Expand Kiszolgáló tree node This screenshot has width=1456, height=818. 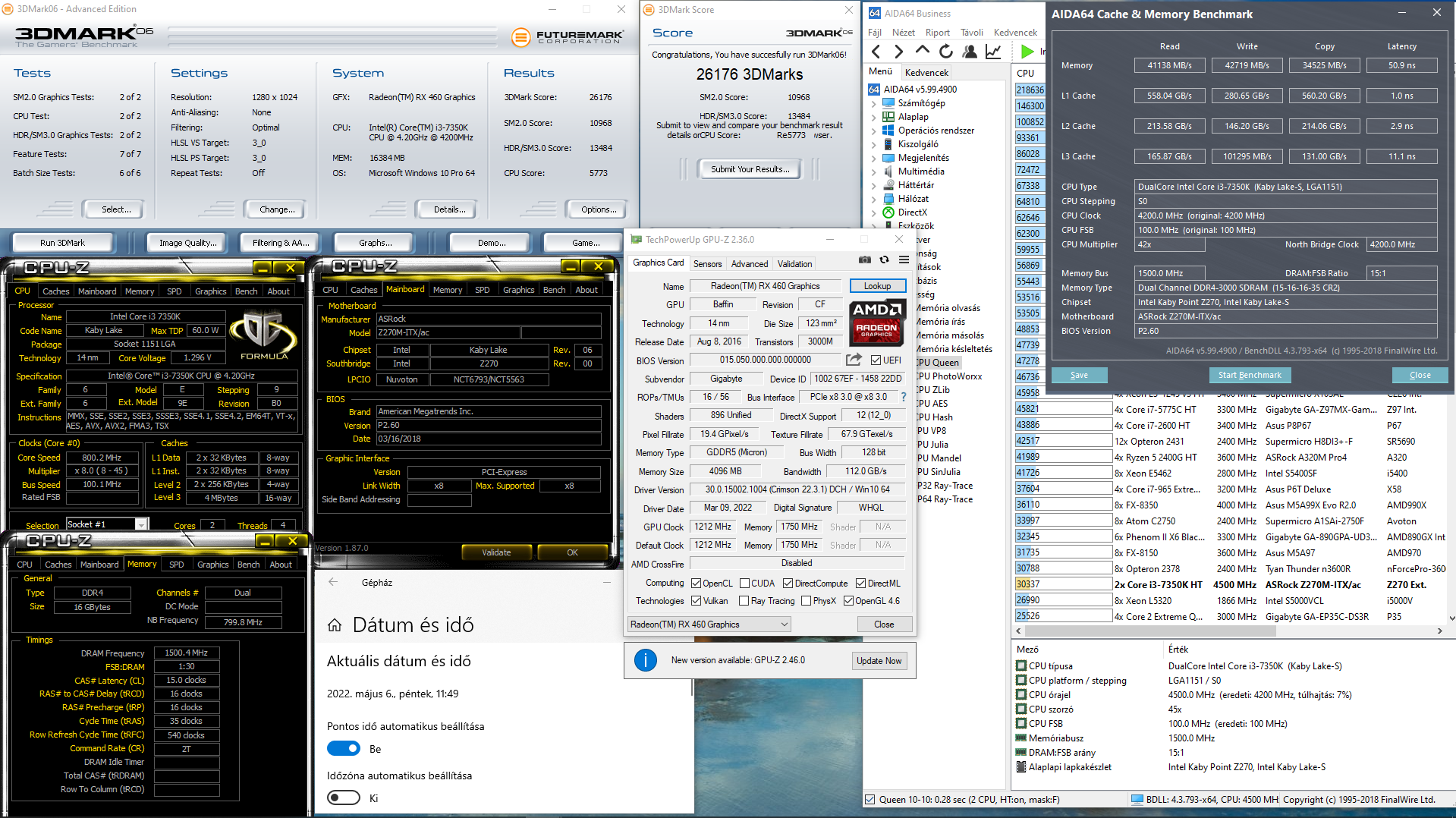click(x=873, y=144)
